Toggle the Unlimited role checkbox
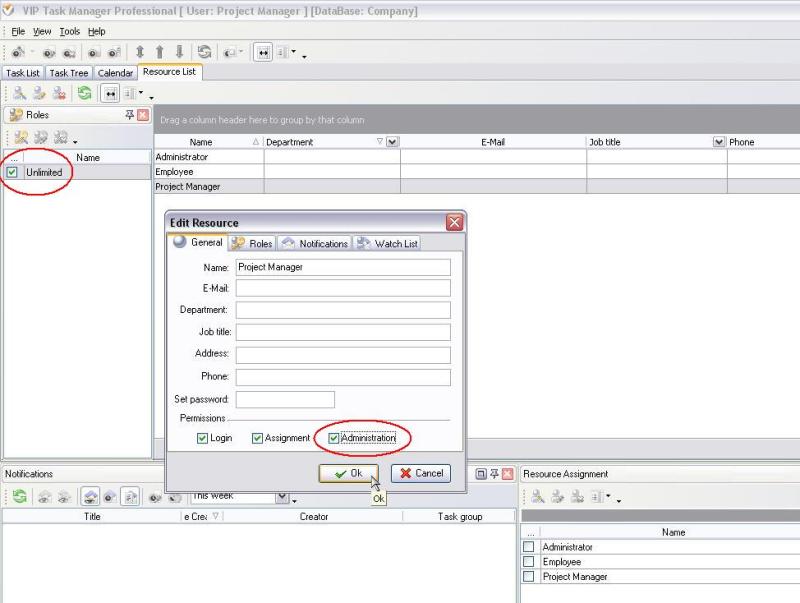Screen dimensions: 800x603 click(x=12, y=172)
